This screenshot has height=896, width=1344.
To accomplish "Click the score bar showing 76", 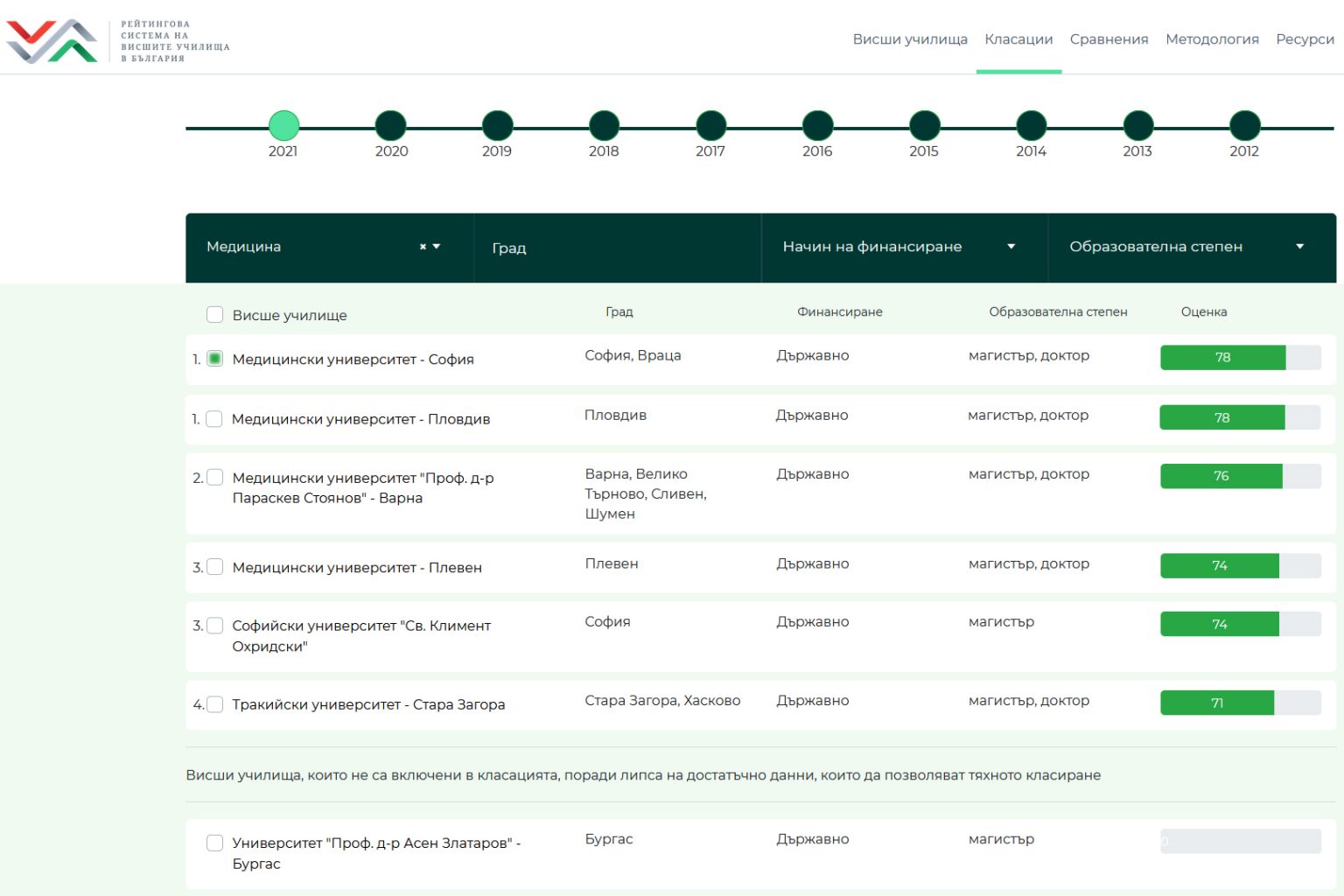I will (1241, 476).
